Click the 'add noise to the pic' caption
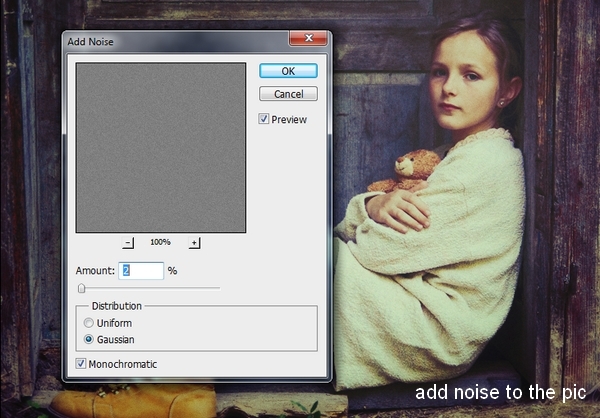Viewport: 600px width, 418px height. tap(500, 392)
